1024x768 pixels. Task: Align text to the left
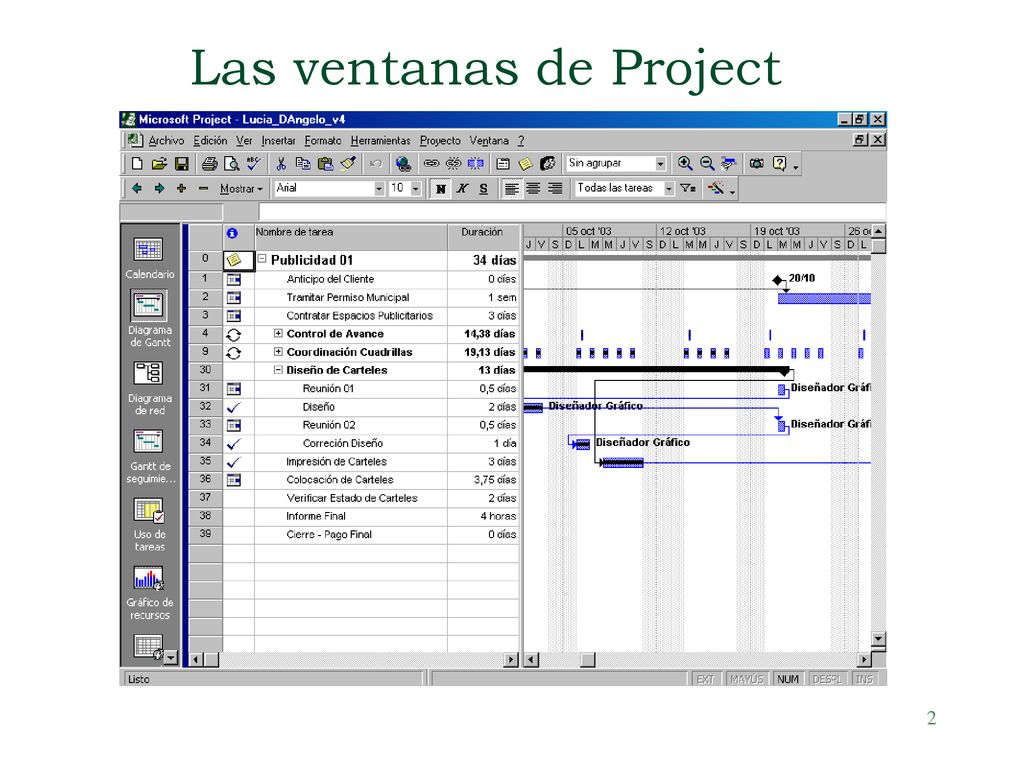(x=511, y=189)
